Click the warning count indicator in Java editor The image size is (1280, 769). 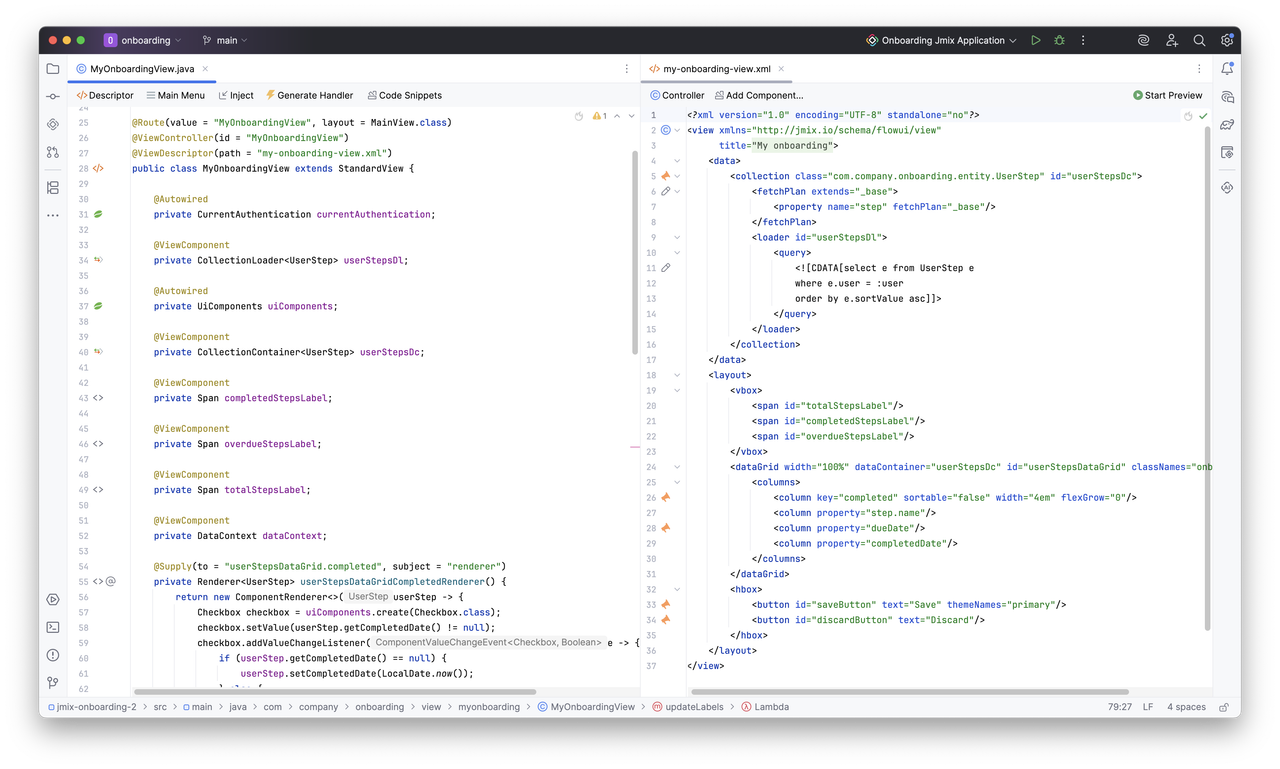tap(600, 116)
